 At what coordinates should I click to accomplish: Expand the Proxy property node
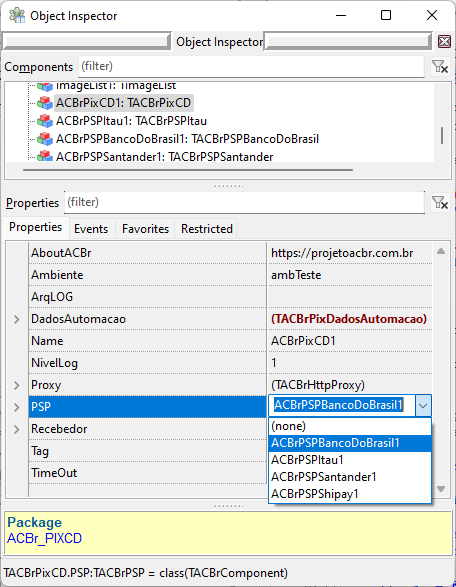(x=16, y=385)
